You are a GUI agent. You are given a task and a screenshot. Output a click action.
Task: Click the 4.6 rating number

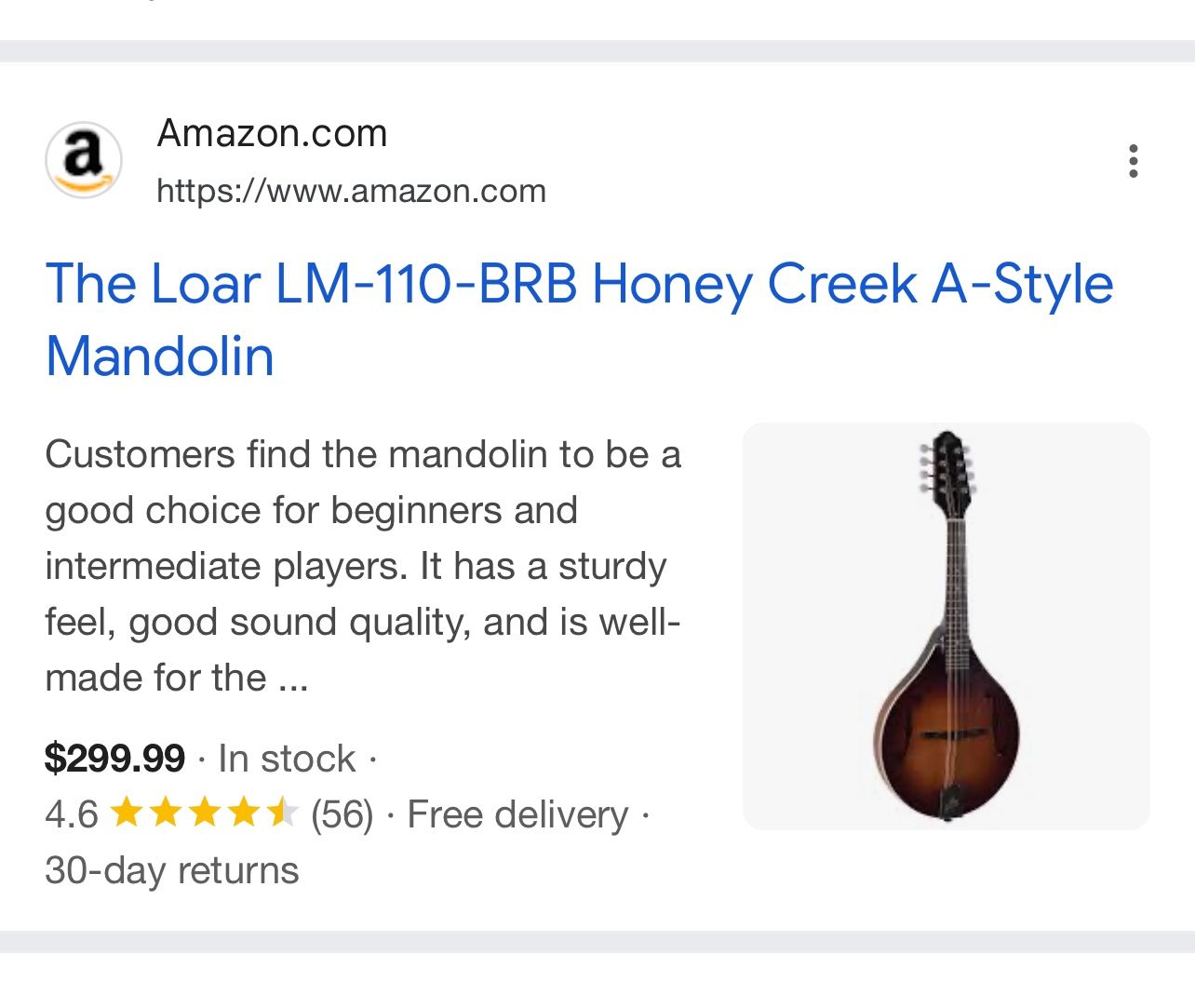coord(71,814)
